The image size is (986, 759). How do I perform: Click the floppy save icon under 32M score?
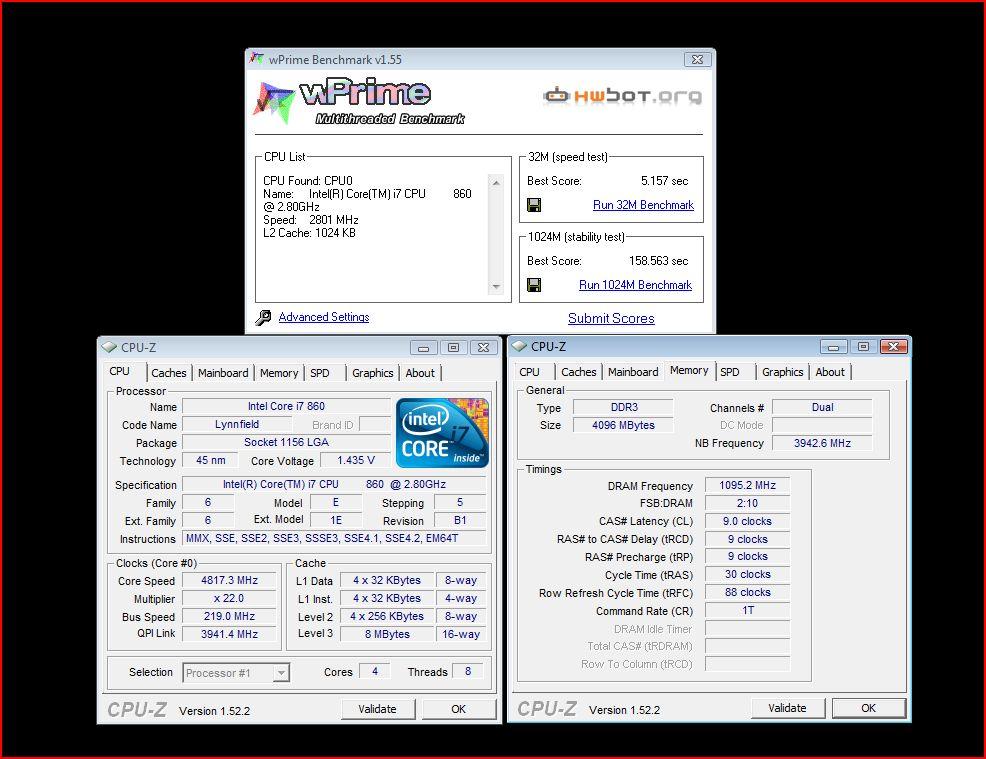click(535, 205)
